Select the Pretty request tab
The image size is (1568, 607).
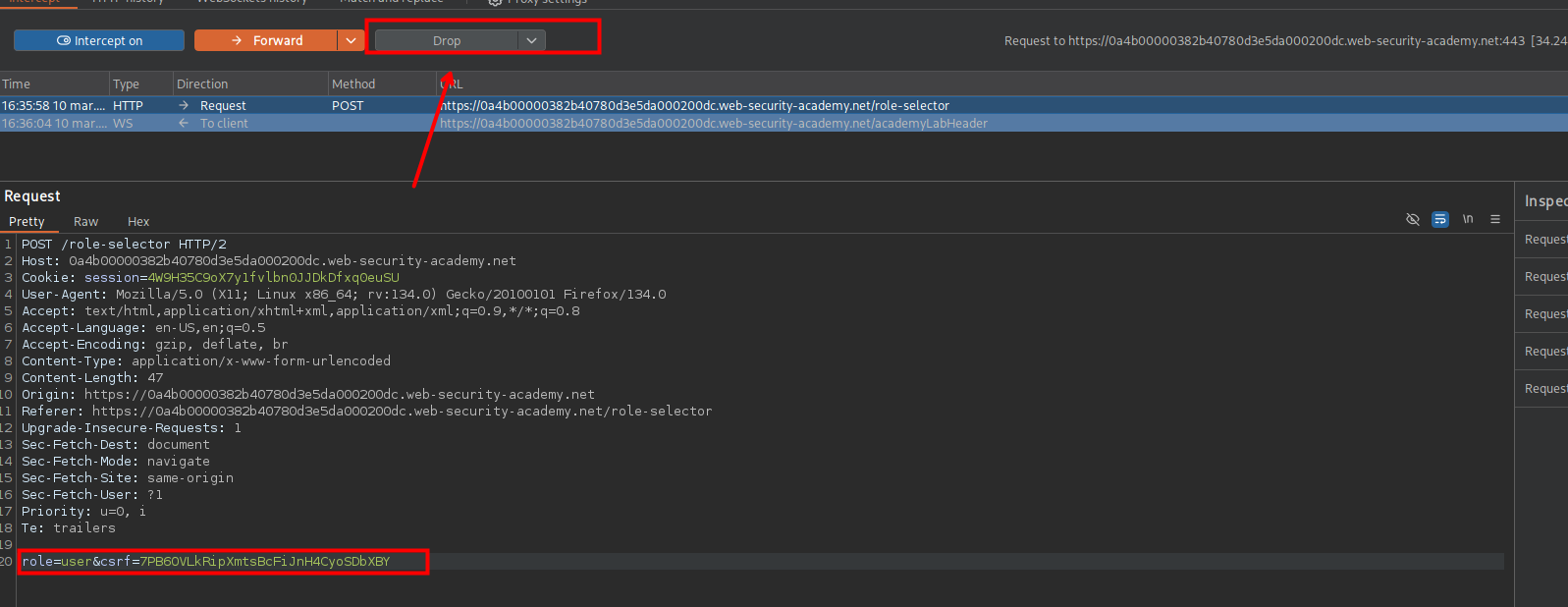click(27, 222)
